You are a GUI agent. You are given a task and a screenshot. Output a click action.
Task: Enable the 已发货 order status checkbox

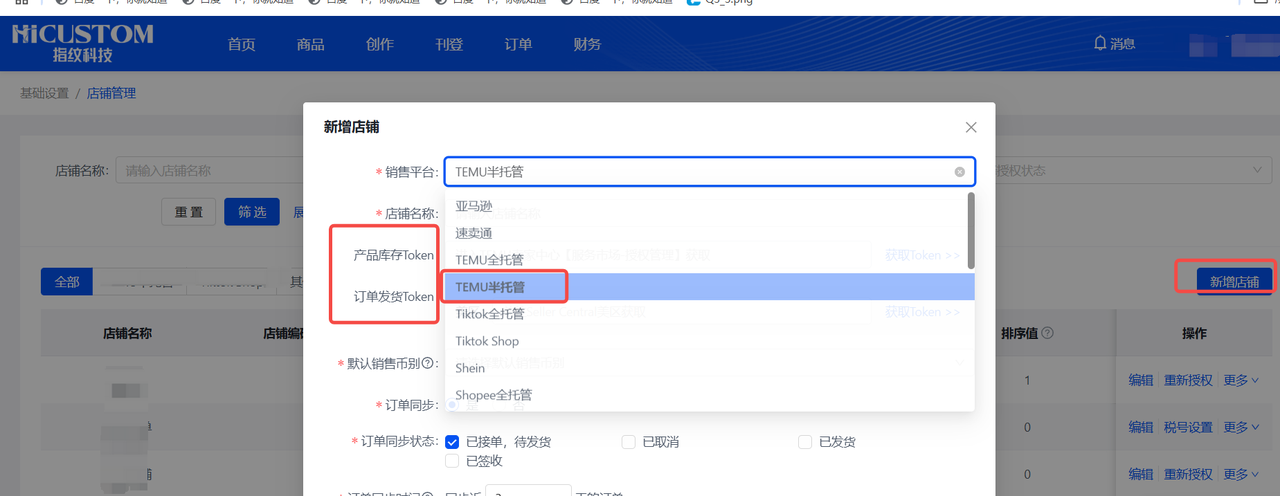805,442
